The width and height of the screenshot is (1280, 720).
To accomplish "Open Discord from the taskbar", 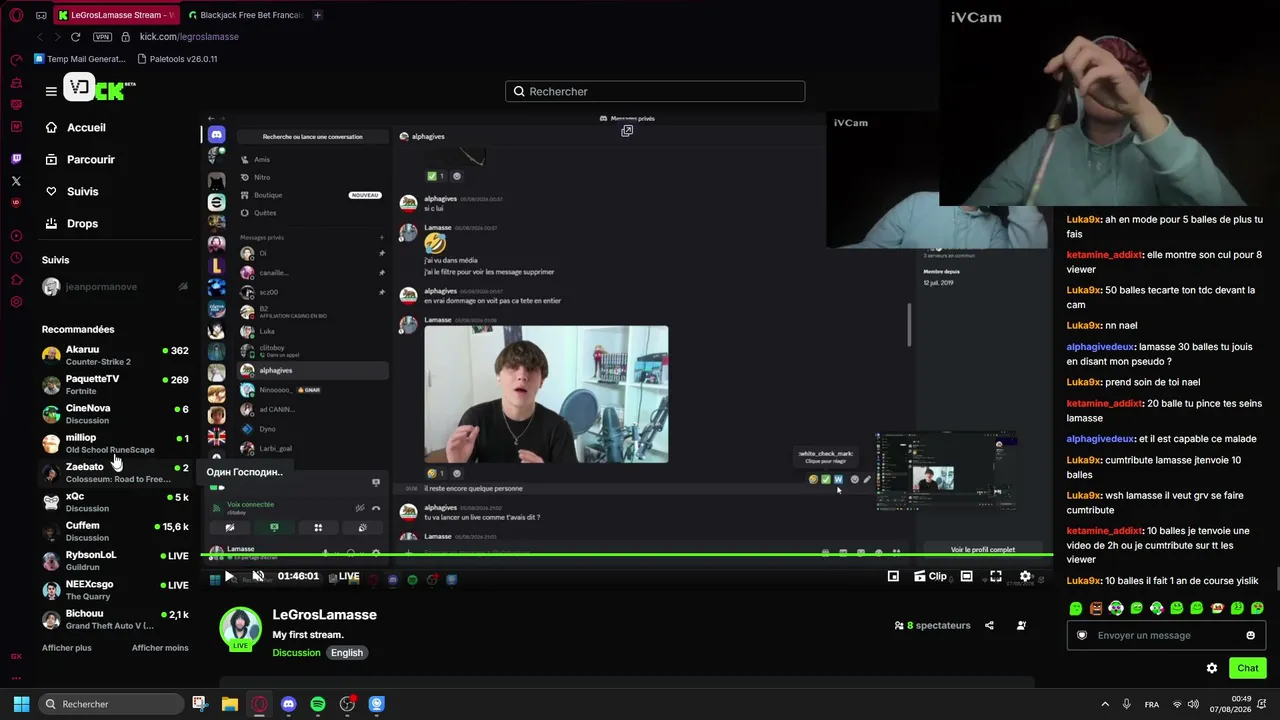I will pos(289,704).
